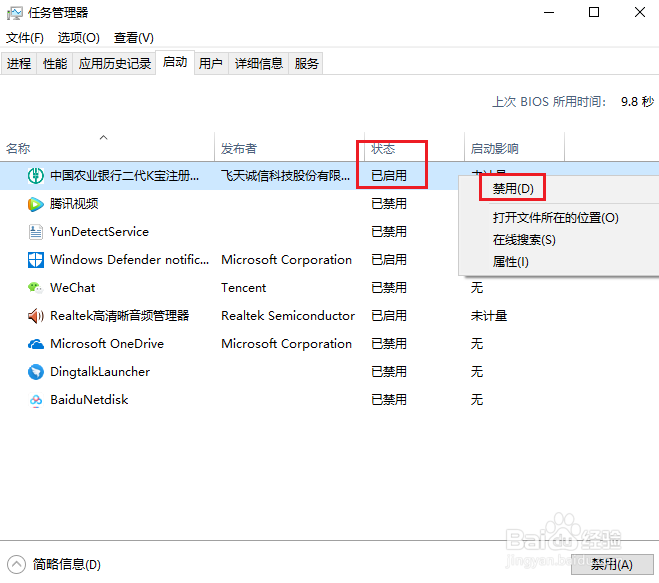Screen dimensions: 659x583
Task: Sort by the 名称 column header
Action: 107,148
